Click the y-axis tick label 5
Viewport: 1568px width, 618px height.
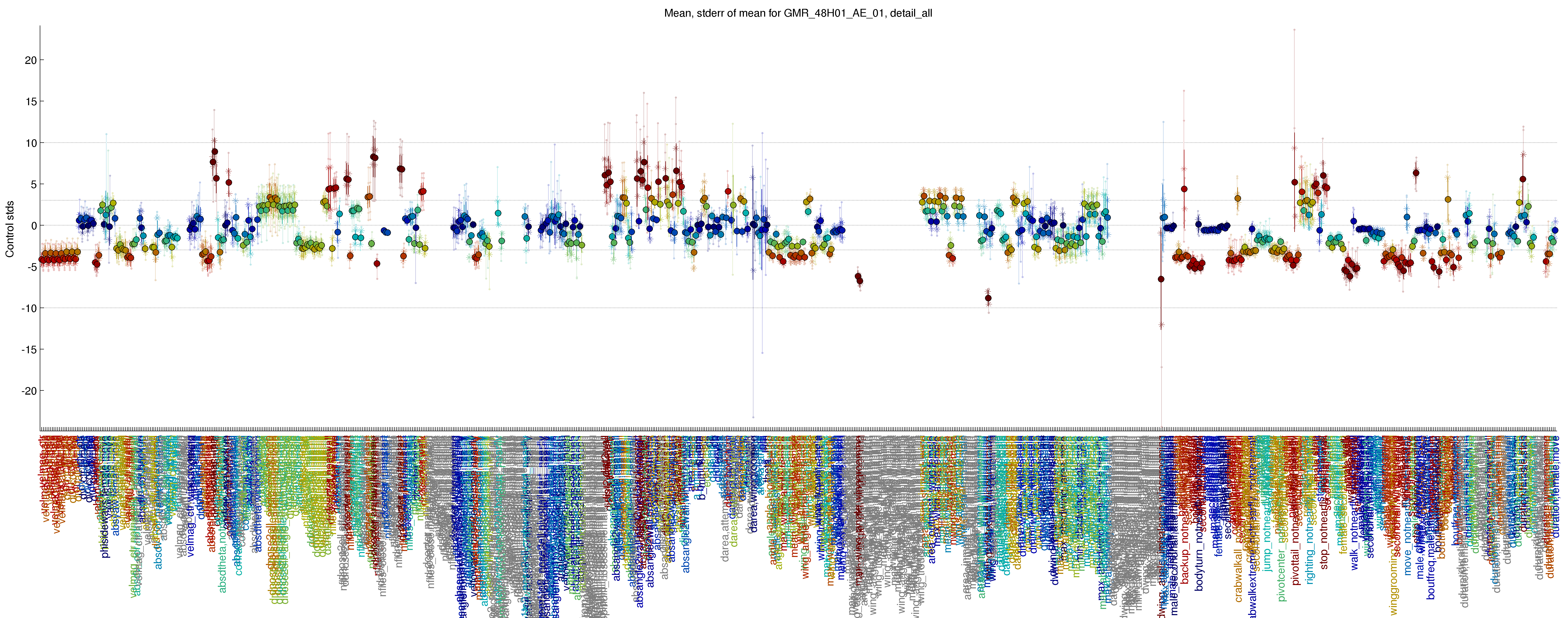[34, 184]
